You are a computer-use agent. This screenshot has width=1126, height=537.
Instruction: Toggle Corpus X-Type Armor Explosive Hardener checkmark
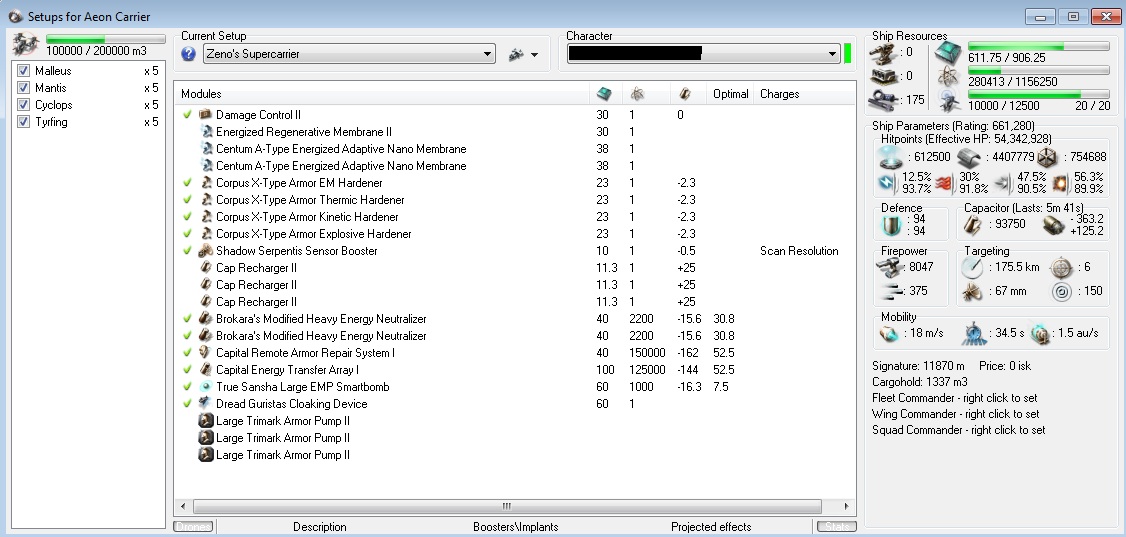[x=188, y=233]
